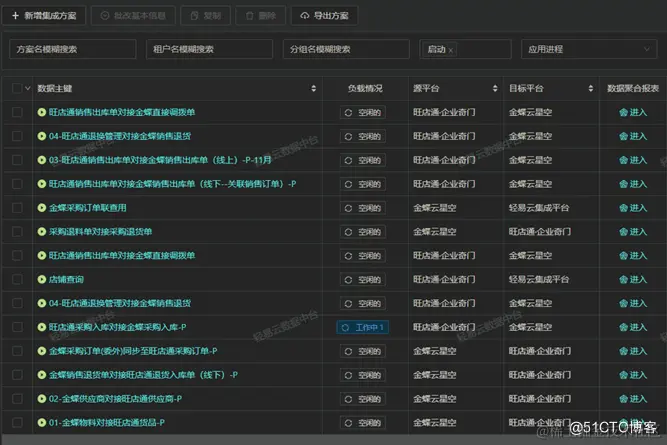Click the 导出方案 button
Screen dimensions: 667x445
pos(324,16)
